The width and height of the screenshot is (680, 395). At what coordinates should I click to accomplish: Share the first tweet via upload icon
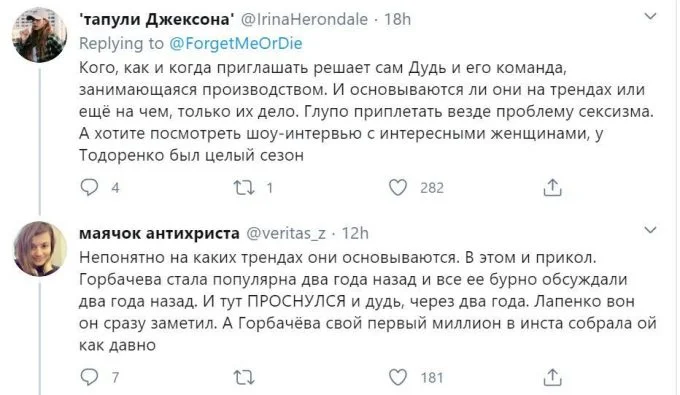552,187
